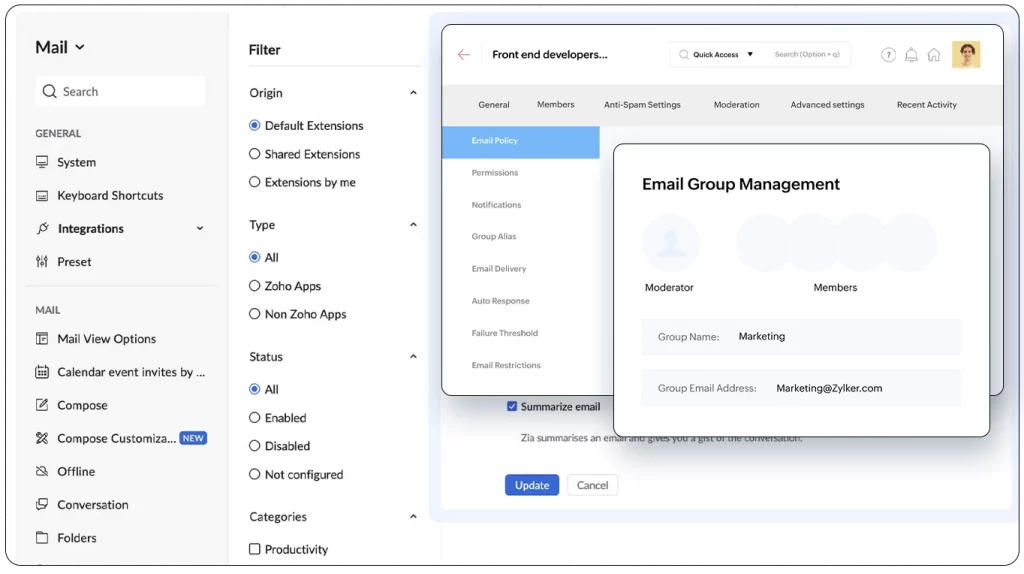Check the Productivity category box

(254, 549)
